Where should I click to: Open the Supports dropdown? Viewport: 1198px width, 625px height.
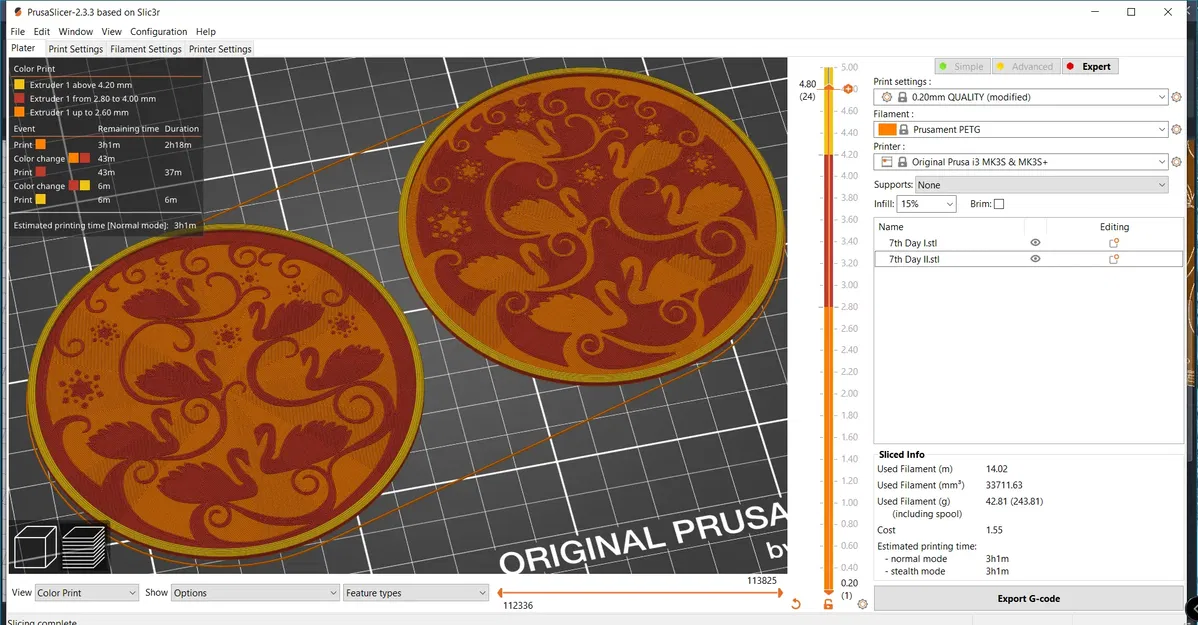tap(1041, 185)
